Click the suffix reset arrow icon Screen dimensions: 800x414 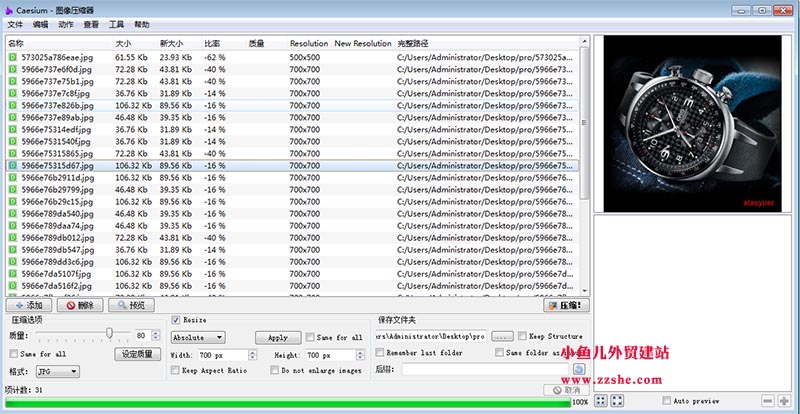pyautogui.click(x=578, y=370)
